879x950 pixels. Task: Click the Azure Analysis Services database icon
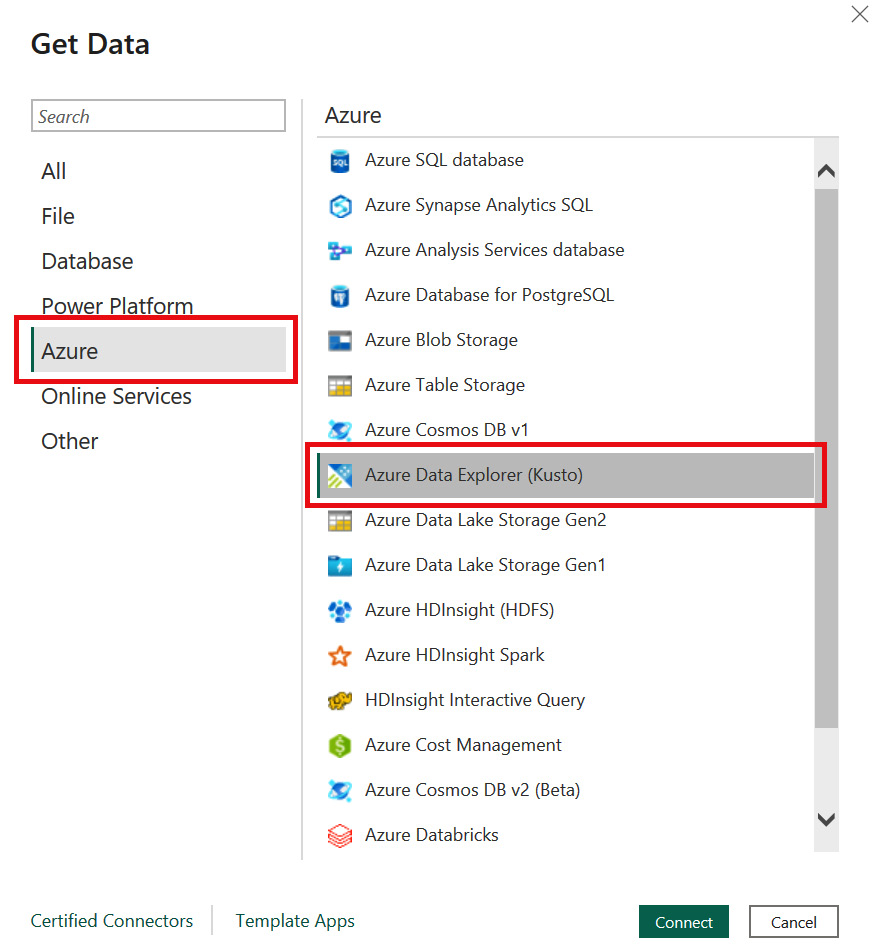coord(340,251)
